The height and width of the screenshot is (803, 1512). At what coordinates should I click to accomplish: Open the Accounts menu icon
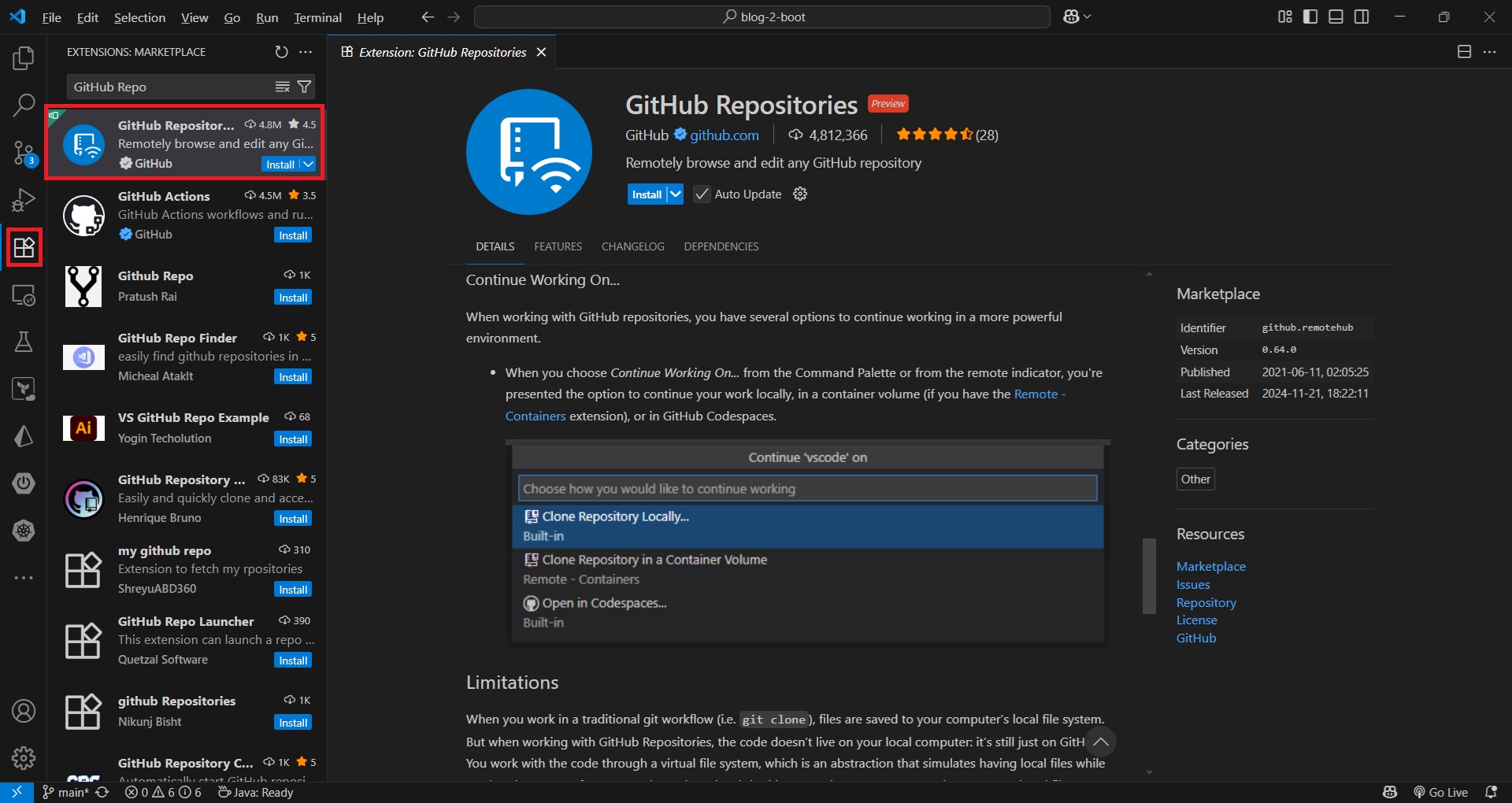(x=24, y=711)
